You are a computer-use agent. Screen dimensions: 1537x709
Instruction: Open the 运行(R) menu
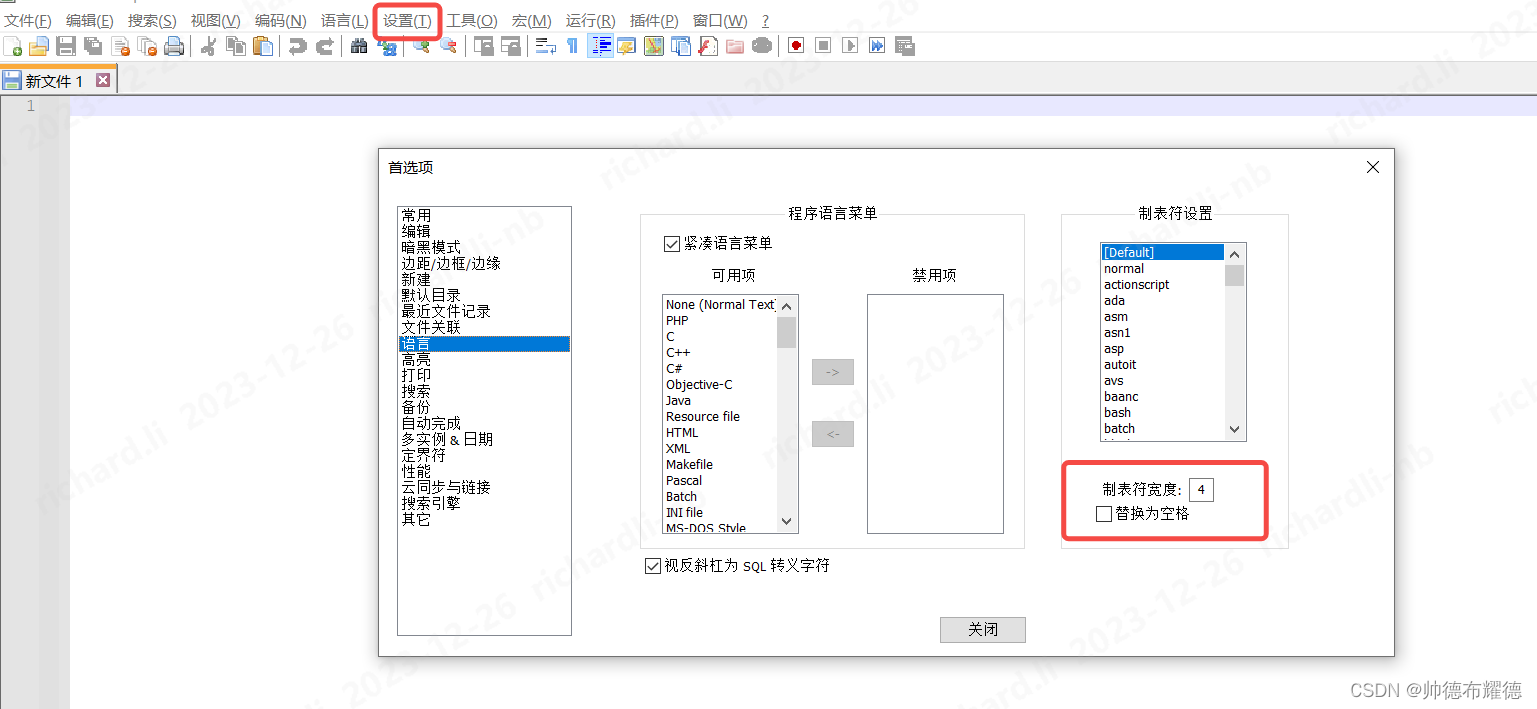588,20
